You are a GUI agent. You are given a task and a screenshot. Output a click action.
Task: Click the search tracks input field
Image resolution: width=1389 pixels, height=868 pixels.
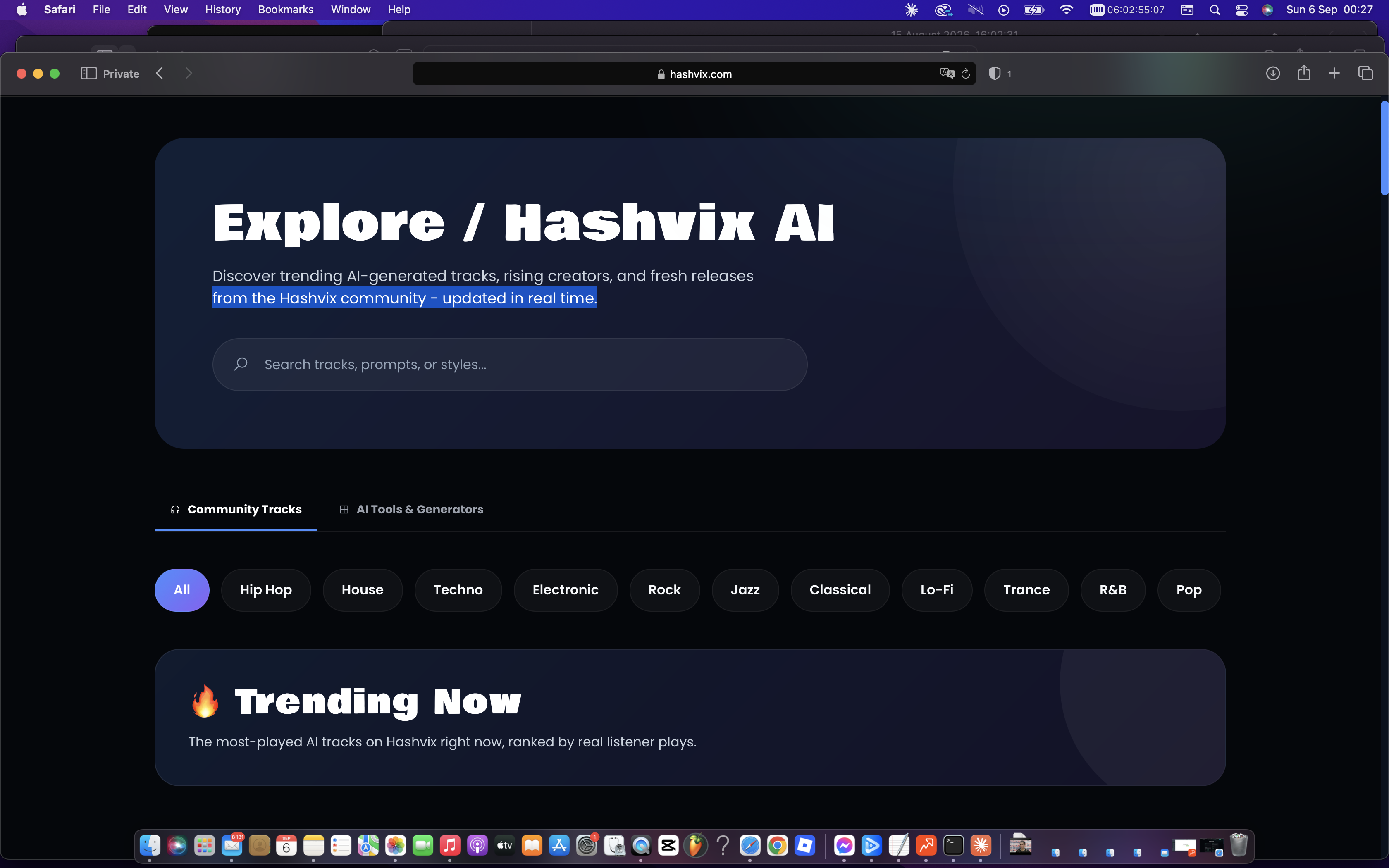[x=510, y=365]
